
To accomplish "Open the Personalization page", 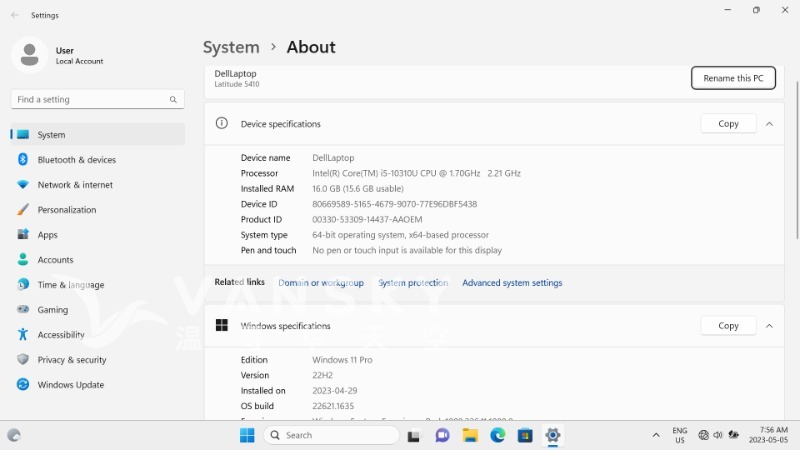I will [66, 210].
